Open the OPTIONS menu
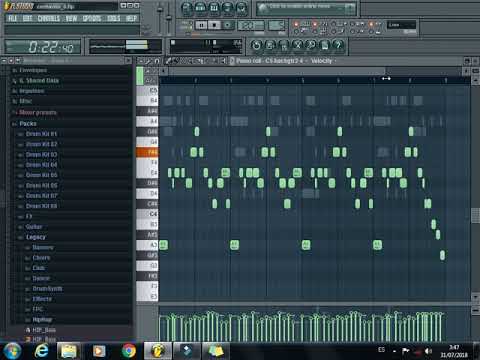480x360 pixels. [92, 18]
